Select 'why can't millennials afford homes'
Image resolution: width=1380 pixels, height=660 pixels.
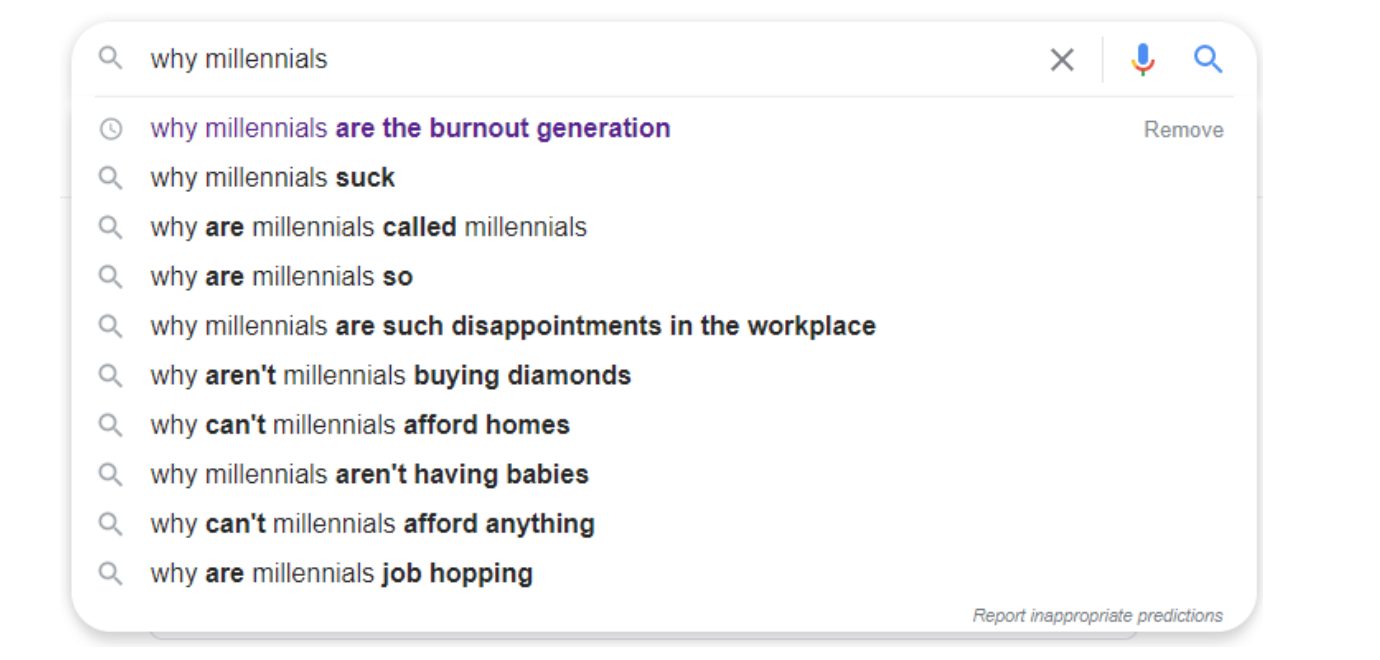(360, 425)
